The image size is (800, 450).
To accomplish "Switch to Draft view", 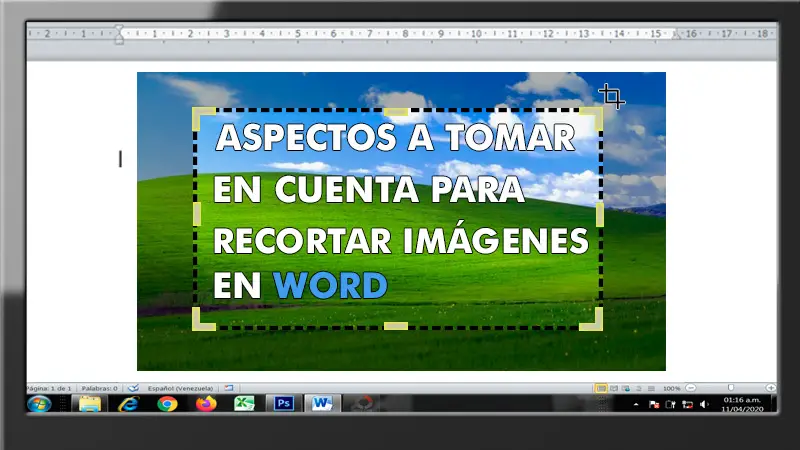I will (651, 388).
